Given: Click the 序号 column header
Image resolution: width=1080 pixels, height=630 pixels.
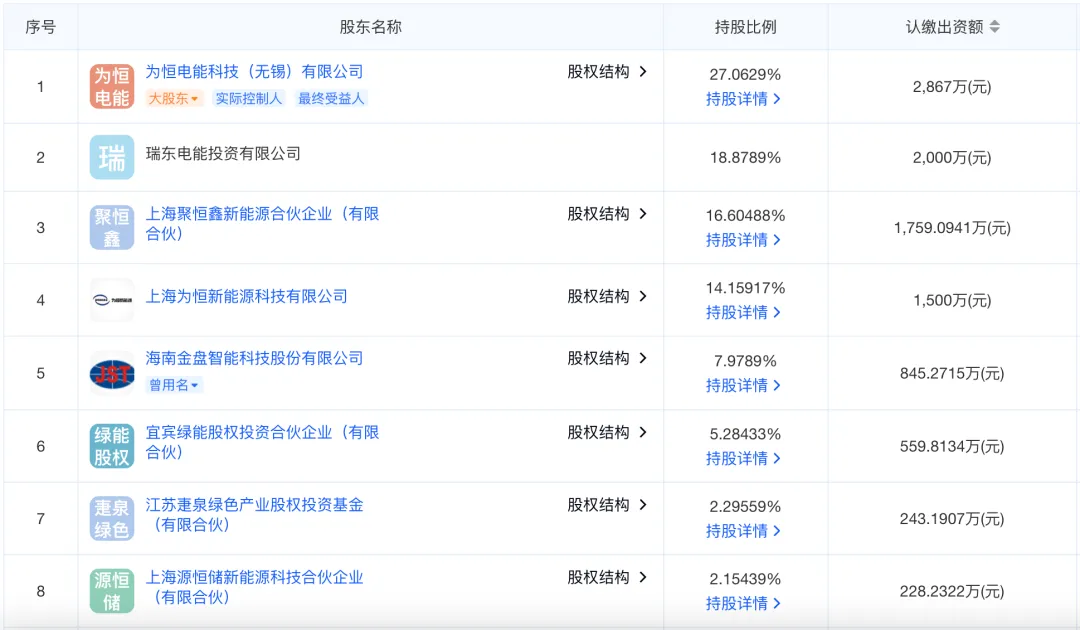Looking at the screenshot, I should point(41,27).
